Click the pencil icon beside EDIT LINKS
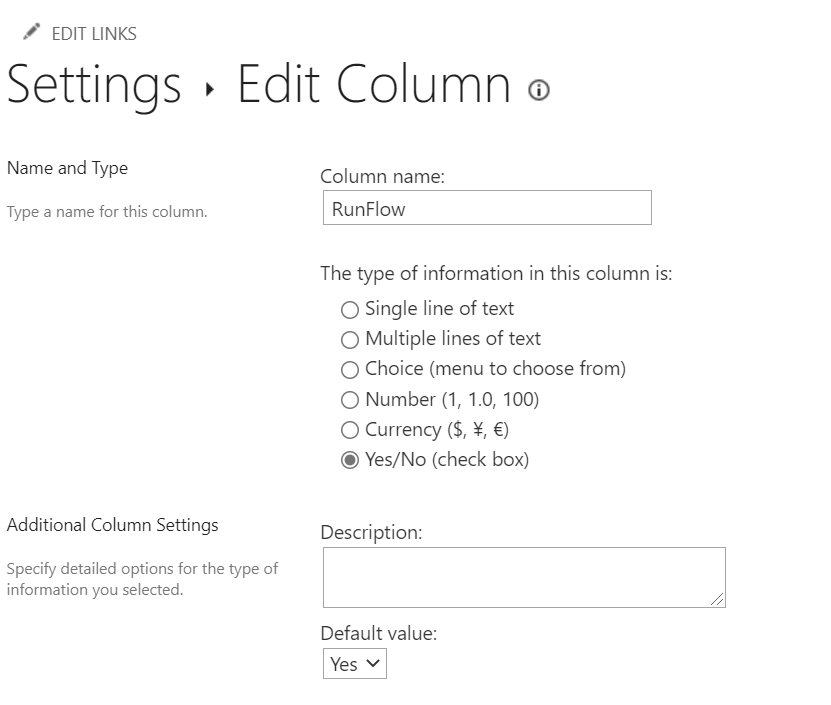Viewport: 831px width, 705px height. (30, 33)
